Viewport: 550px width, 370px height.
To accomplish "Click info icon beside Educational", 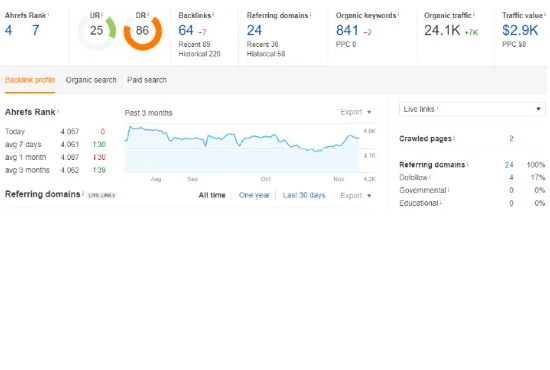I will (441, 202).
